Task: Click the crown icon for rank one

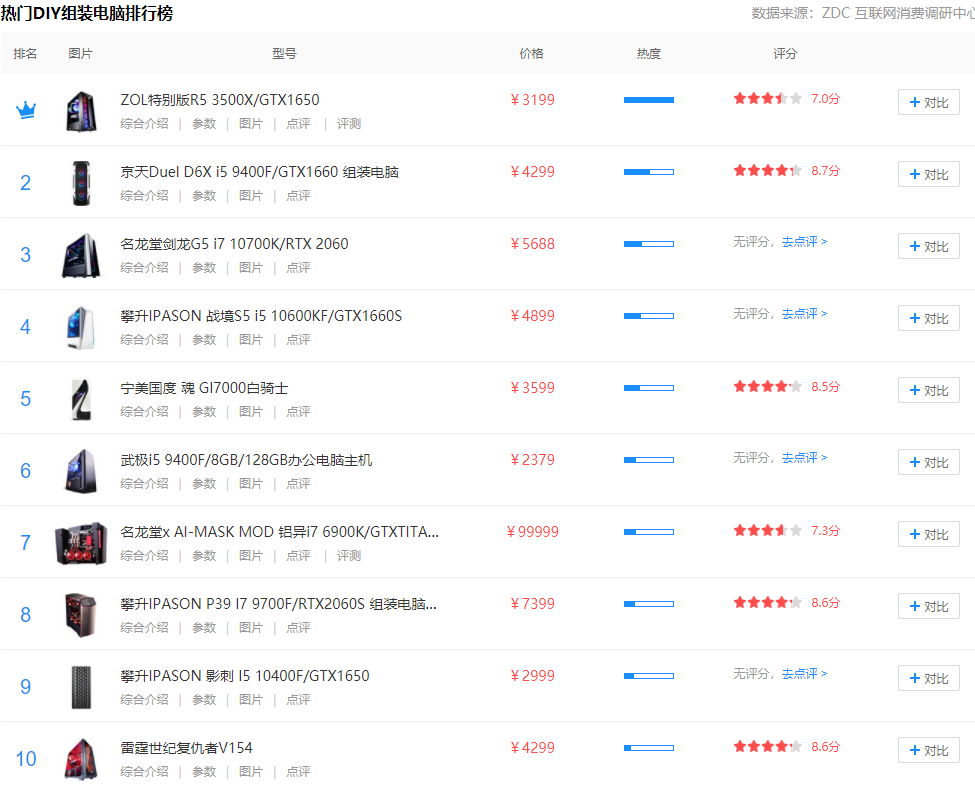Action: click(x=26, y=110)
